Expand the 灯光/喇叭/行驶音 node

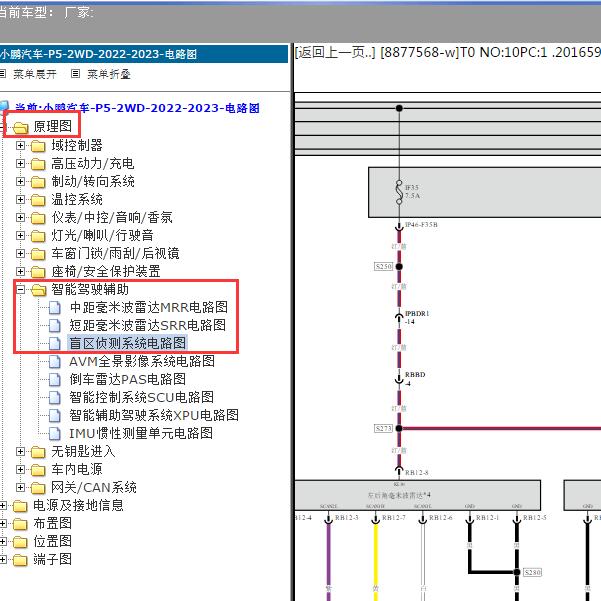tap(20, 236)
